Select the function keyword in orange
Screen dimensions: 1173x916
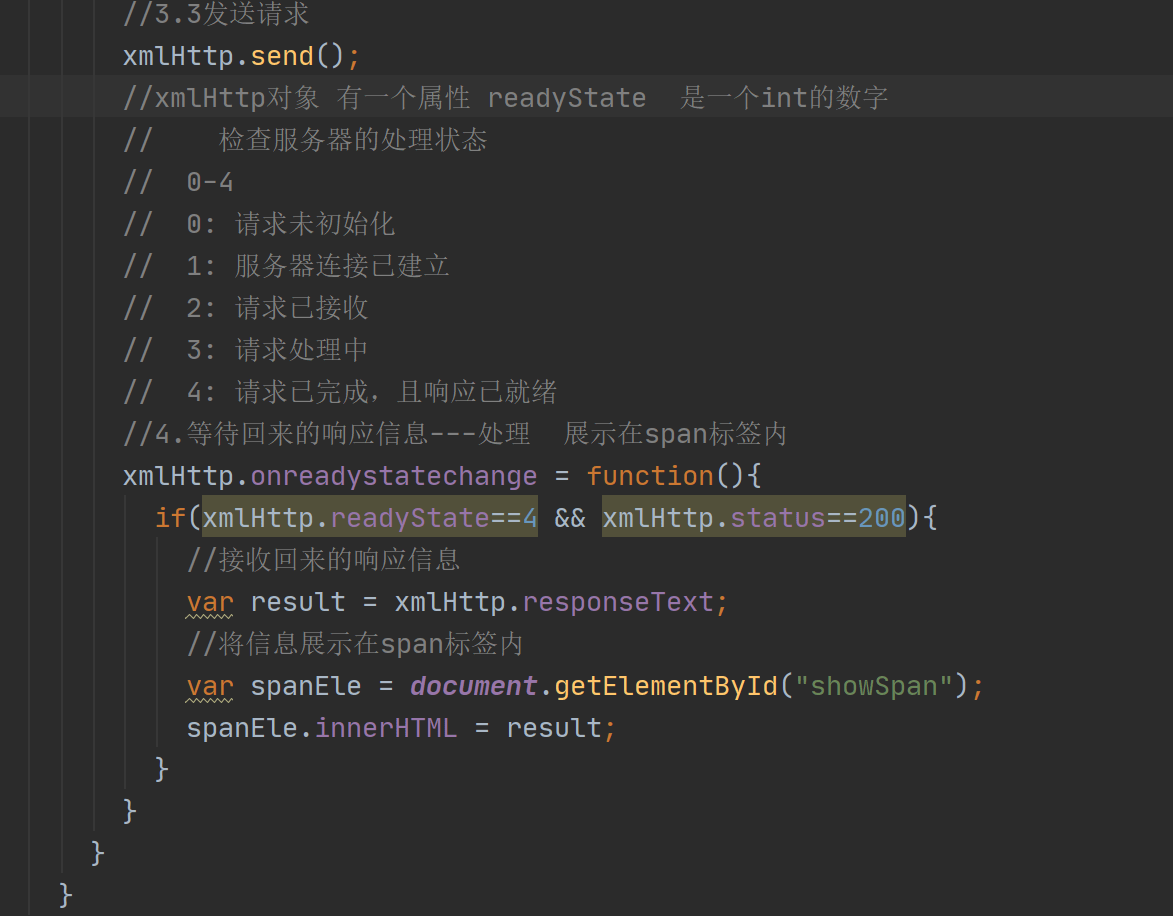(x=650, y=475)
